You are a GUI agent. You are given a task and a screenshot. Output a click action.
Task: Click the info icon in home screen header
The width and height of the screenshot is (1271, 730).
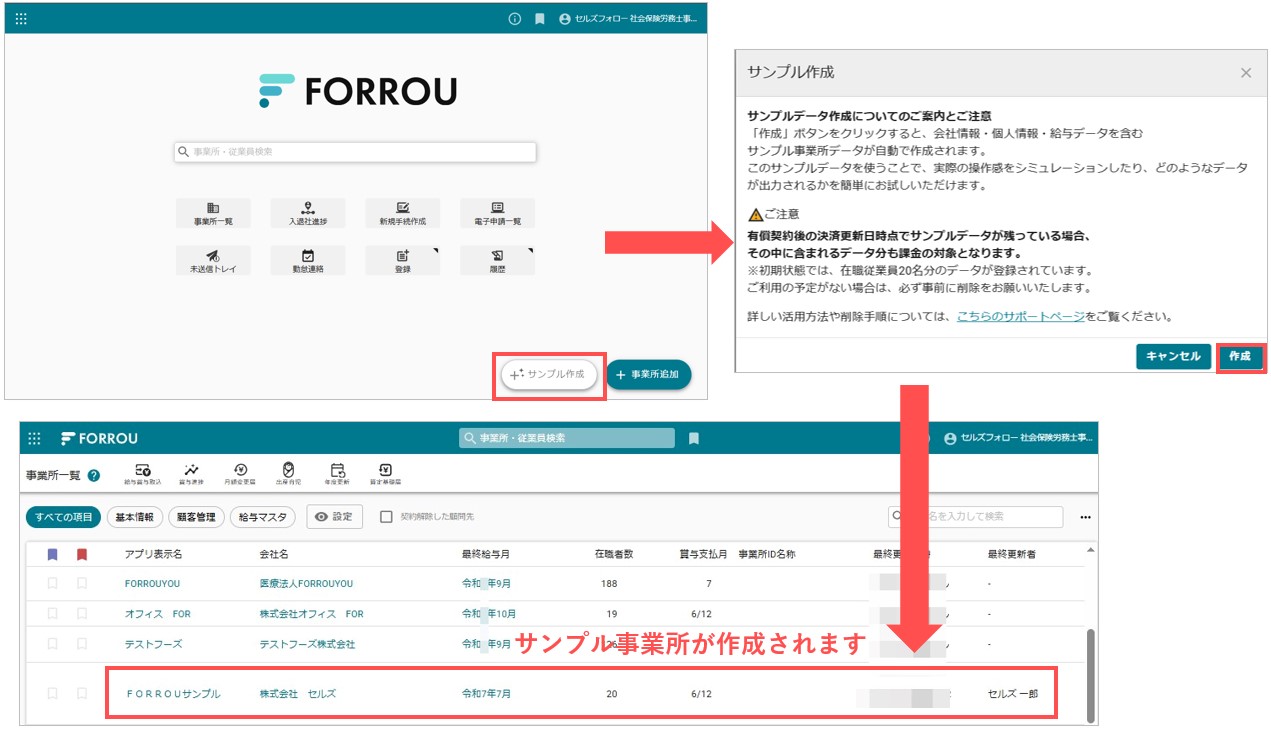[515, 19]
